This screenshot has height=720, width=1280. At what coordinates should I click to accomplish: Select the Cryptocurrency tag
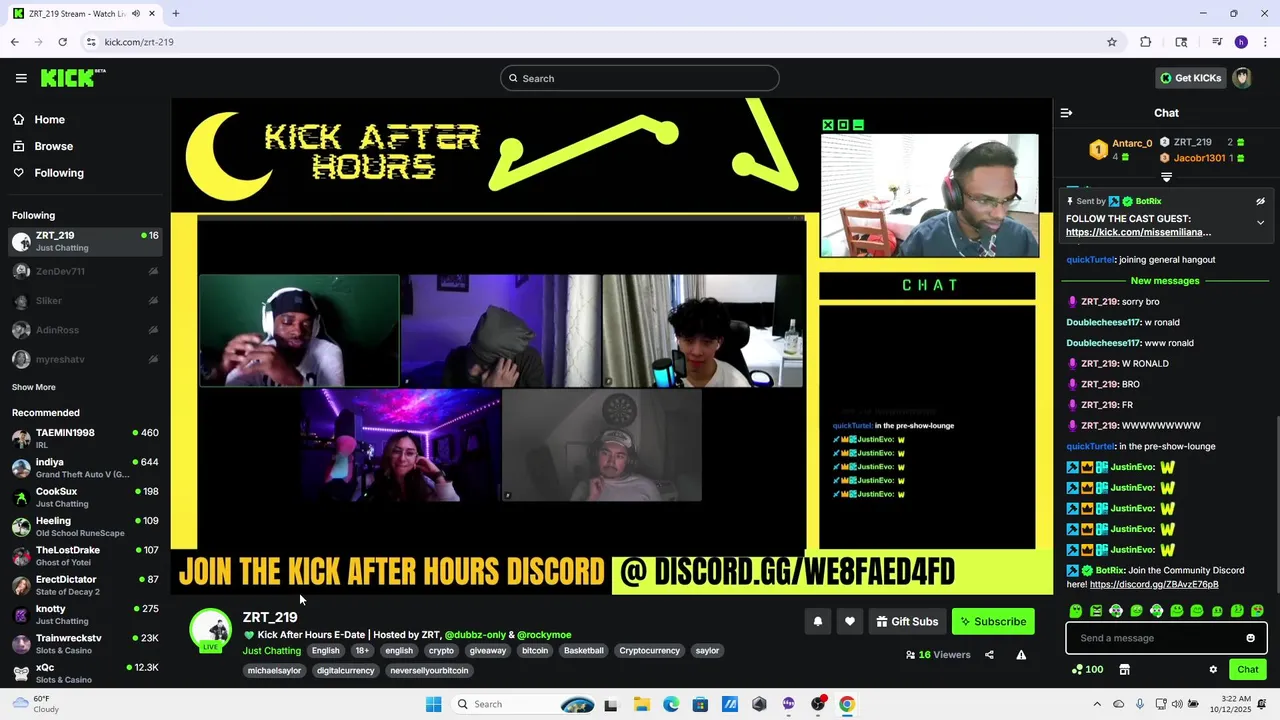pyautogui.click(x=649, y=651)
